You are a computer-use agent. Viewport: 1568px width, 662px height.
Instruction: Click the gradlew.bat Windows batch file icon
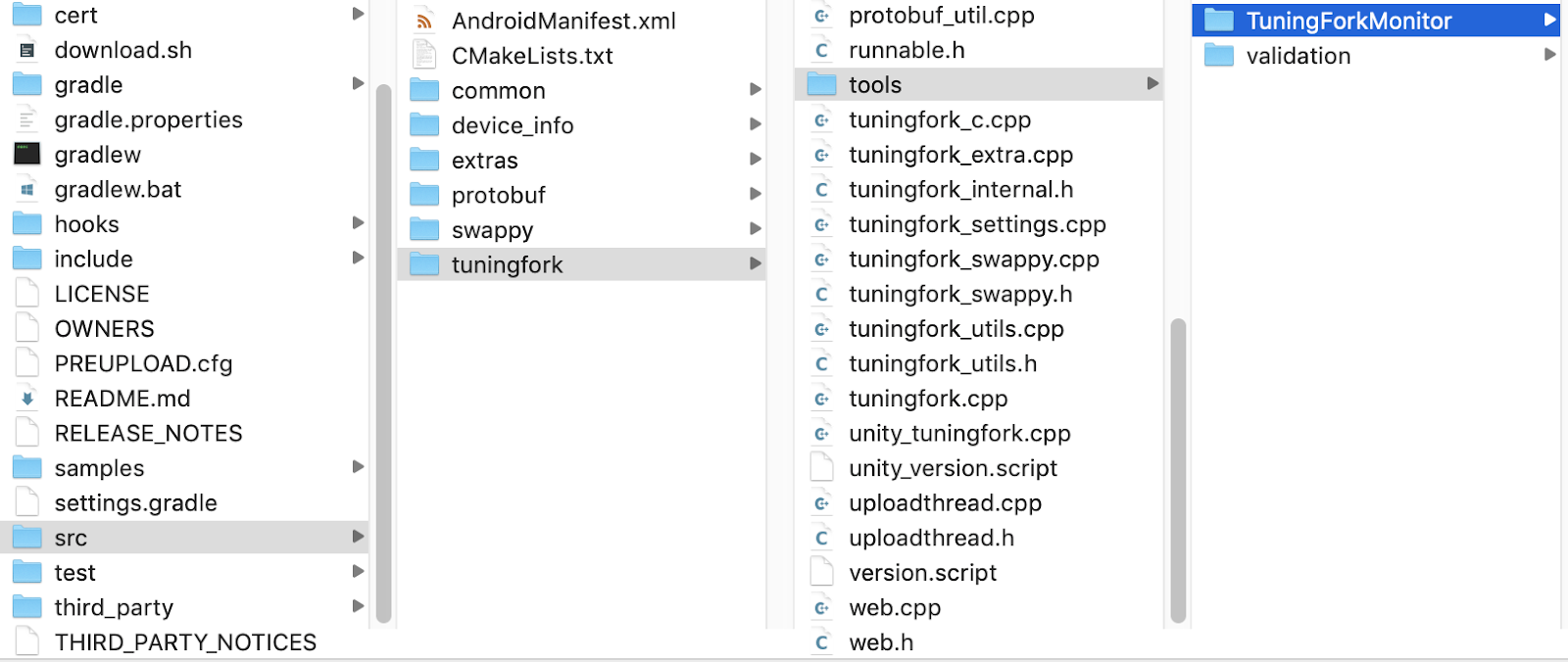click(x=27, y=190)
